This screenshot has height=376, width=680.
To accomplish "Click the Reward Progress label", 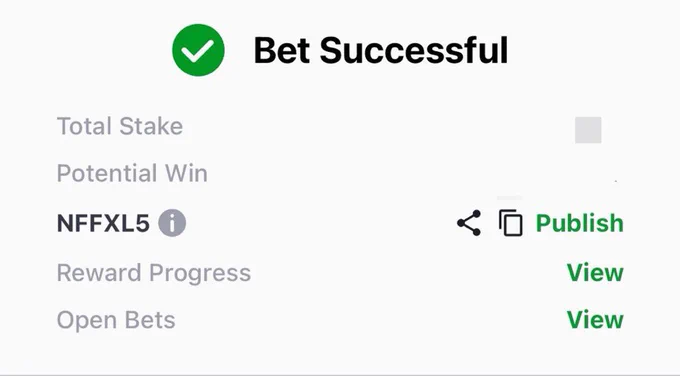I will pyautogui.click(x=154, y=273).
